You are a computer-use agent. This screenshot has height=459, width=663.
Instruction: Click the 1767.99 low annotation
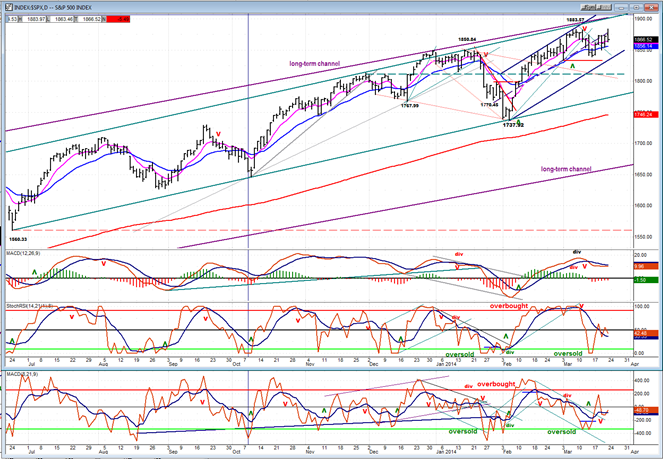tap(410, 106)
